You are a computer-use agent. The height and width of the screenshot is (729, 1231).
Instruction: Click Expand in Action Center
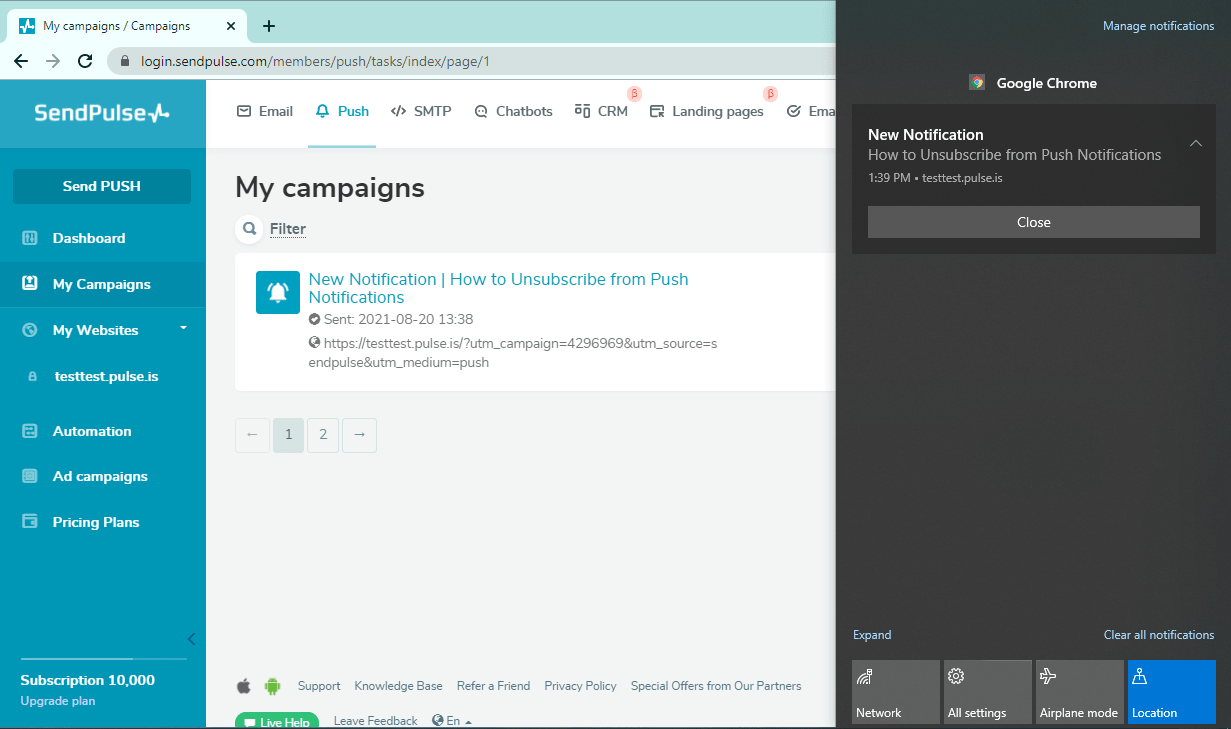[872, 635]
